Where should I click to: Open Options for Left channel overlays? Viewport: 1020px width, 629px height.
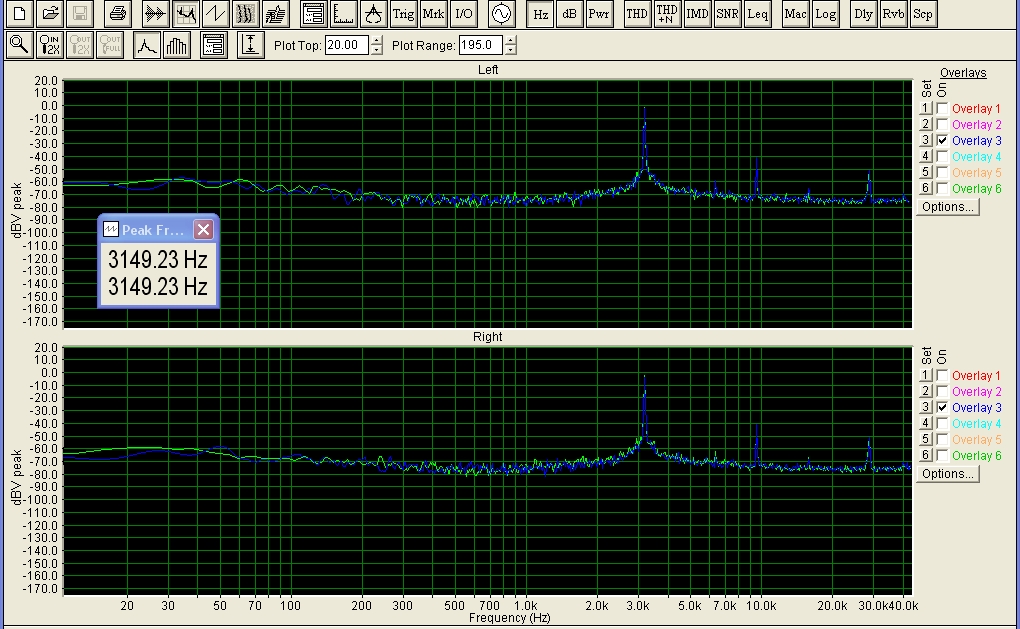coord(946,207)
